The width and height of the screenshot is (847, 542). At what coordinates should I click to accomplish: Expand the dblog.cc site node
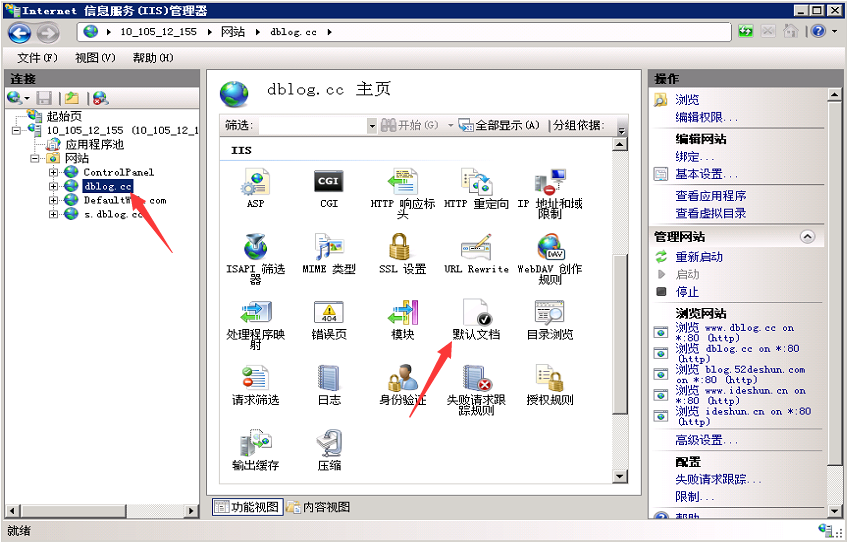pos(53,186)
